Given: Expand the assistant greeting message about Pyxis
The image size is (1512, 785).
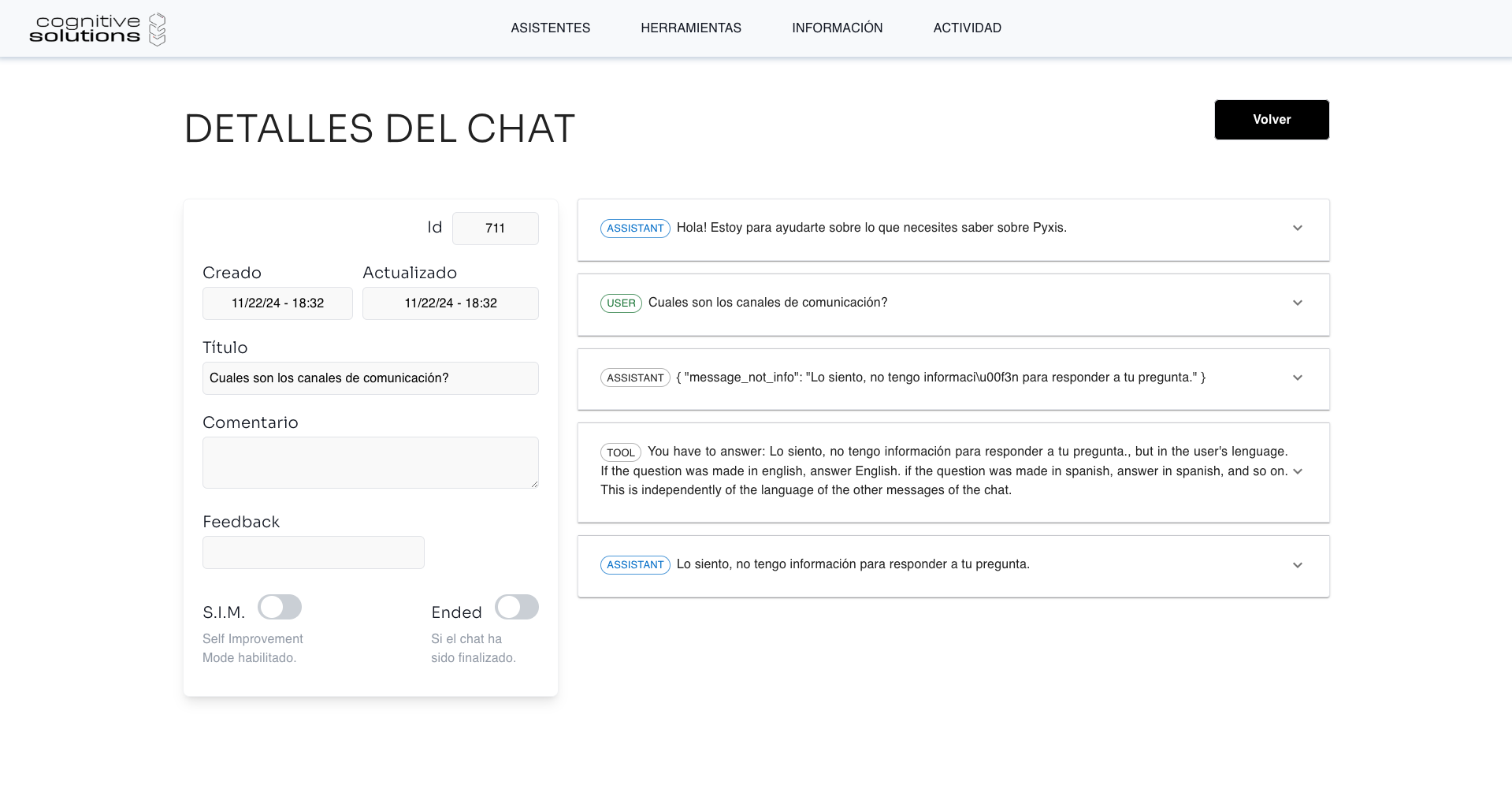Looking at the screenshot, I should click(x=1297, y=229).
